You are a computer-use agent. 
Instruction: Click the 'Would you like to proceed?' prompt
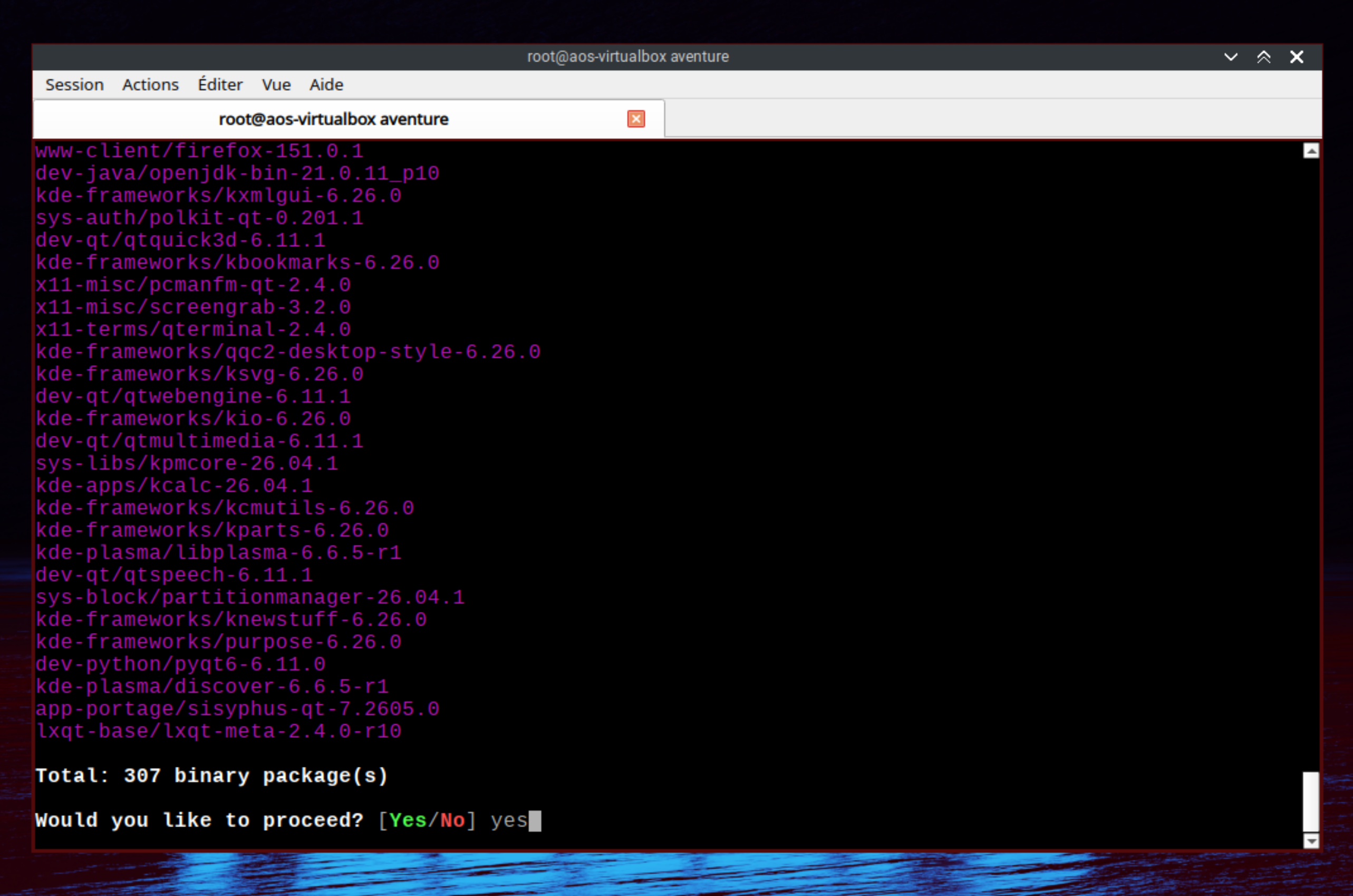(x=199, y=821)
